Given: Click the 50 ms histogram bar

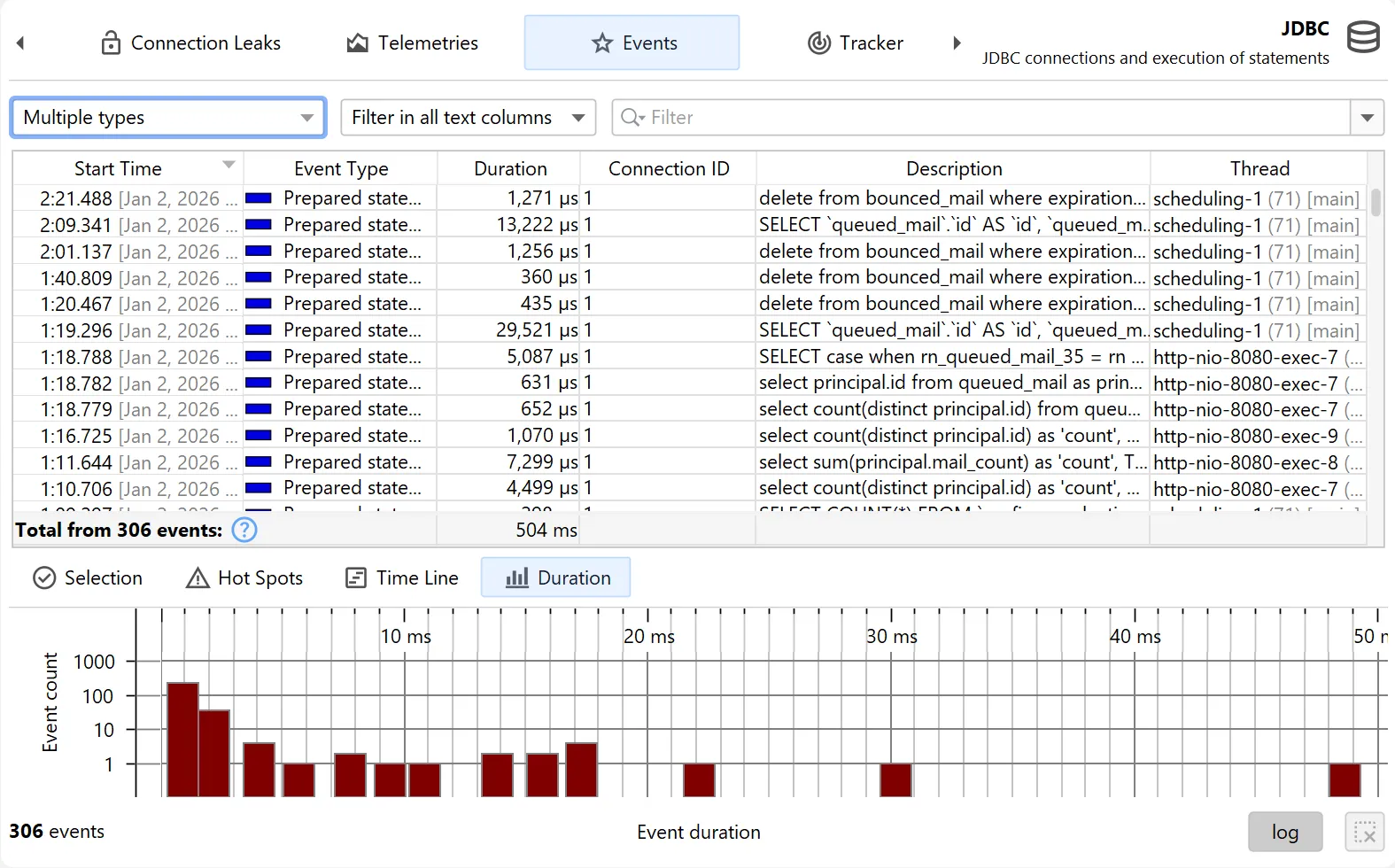Looking at the screenshot, I should [1344, 780].
